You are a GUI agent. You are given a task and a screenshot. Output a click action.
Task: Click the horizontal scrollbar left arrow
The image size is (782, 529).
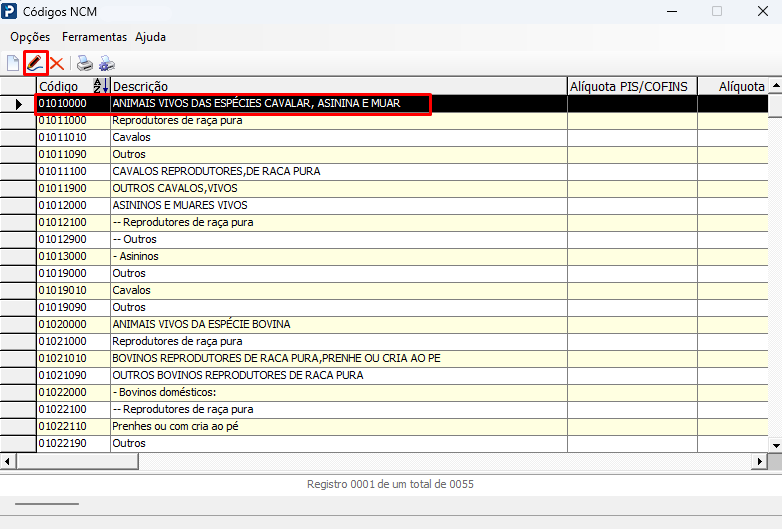[7, 461]
